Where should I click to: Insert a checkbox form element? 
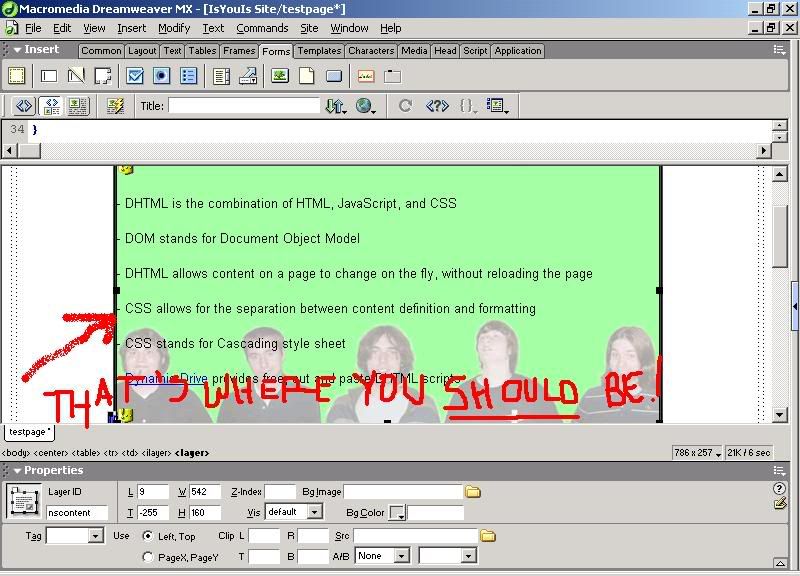pos(135,76)
